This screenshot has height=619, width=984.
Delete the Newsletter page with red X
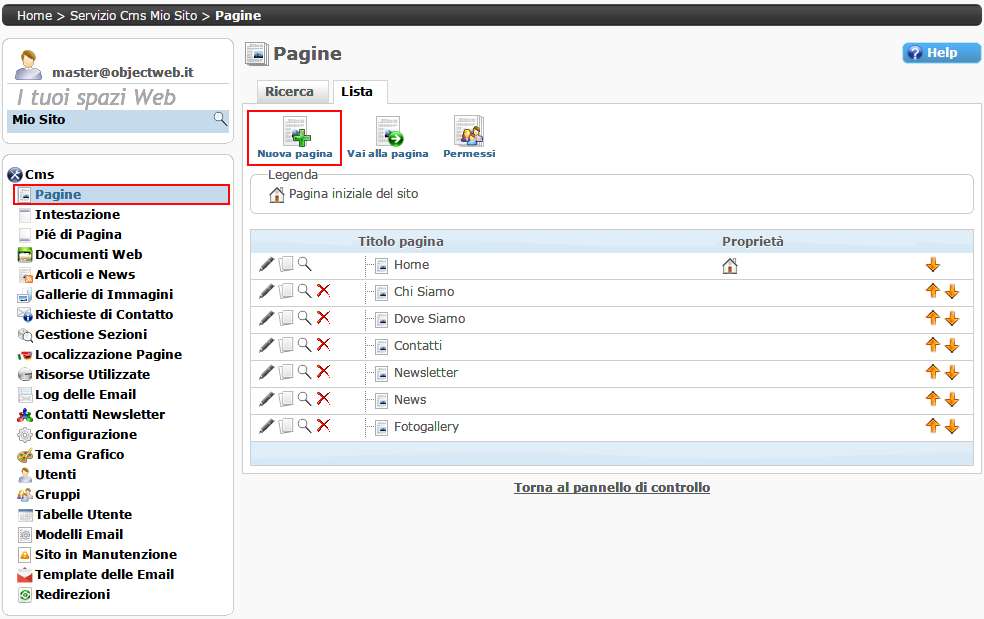323,372
